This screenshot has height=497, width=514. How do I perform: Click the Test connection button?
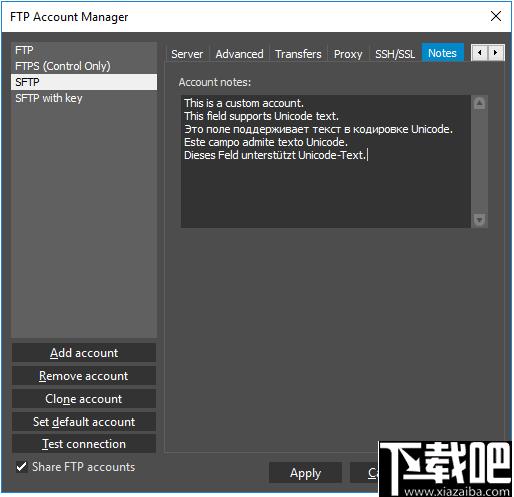[x=84, y=444]
